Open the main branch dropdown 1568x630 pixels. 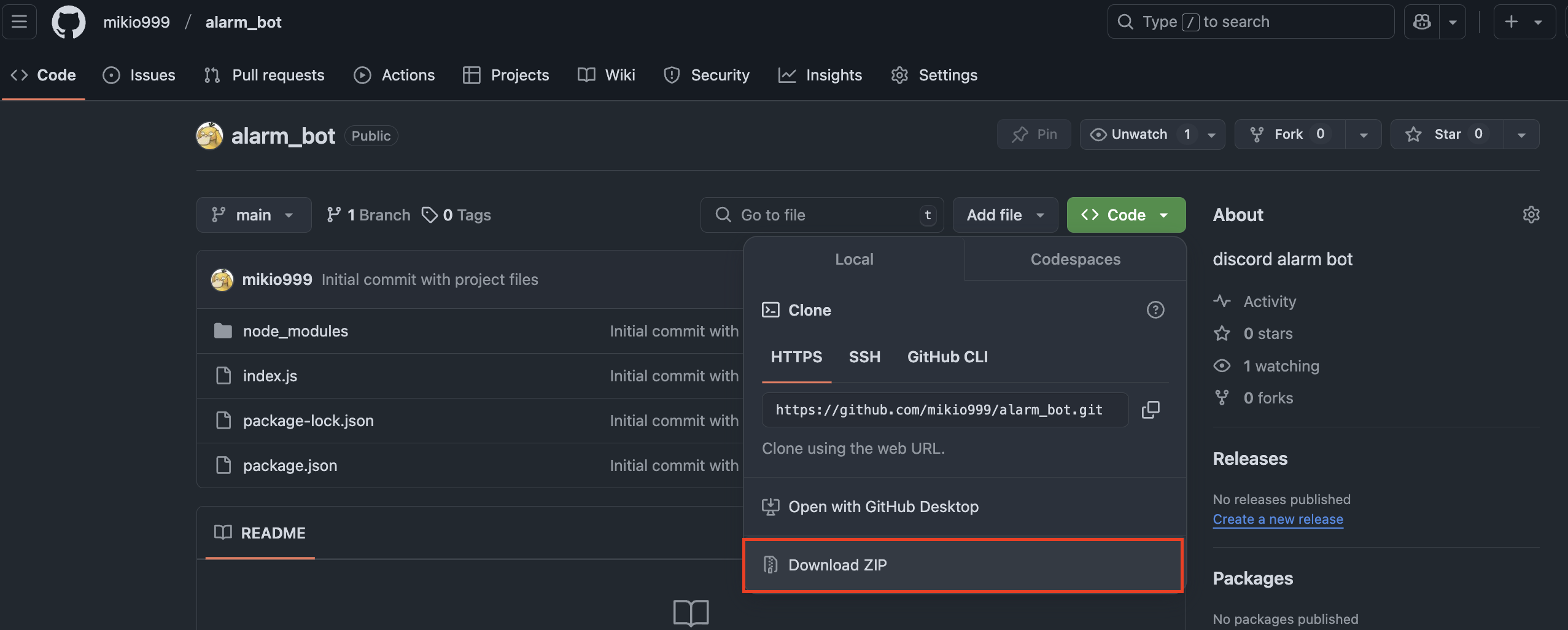(x=254, y=214)
